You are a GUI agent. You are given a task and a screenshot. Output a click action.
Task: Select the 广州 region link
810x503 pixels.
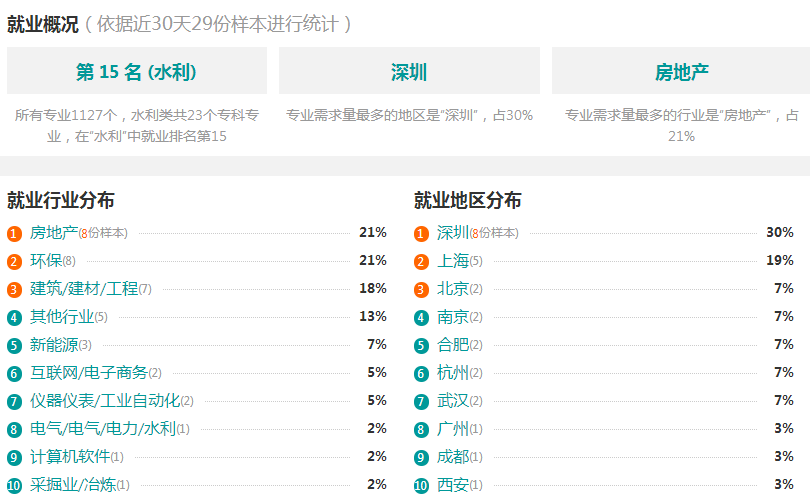click(453, 429)
